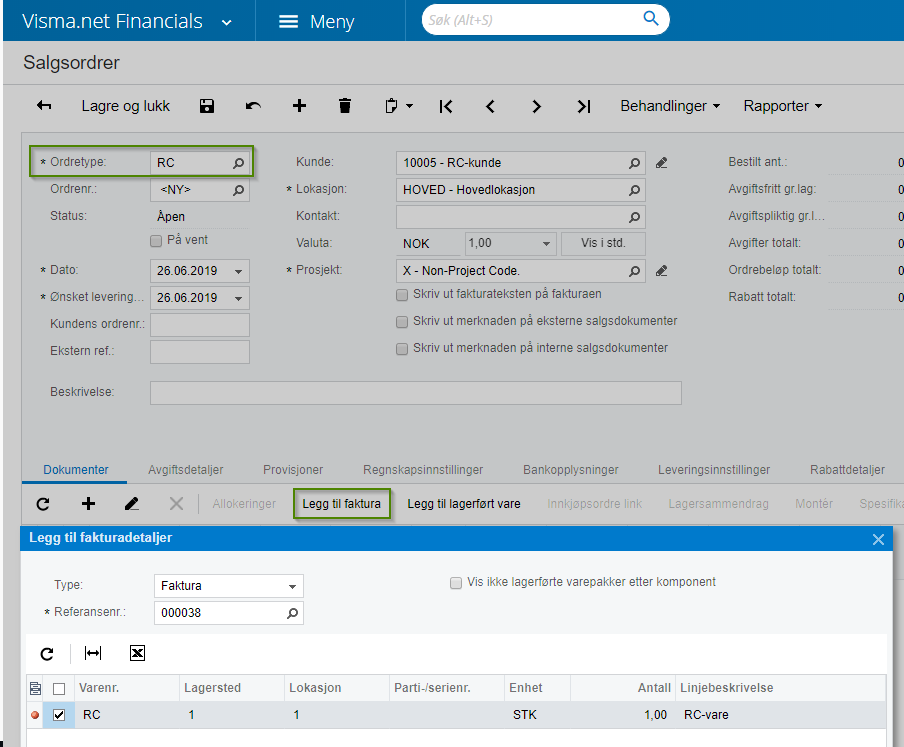Edit customer with pencil icon beside Kunde
Screen dimensions: 904x747
tap(661, 163)
